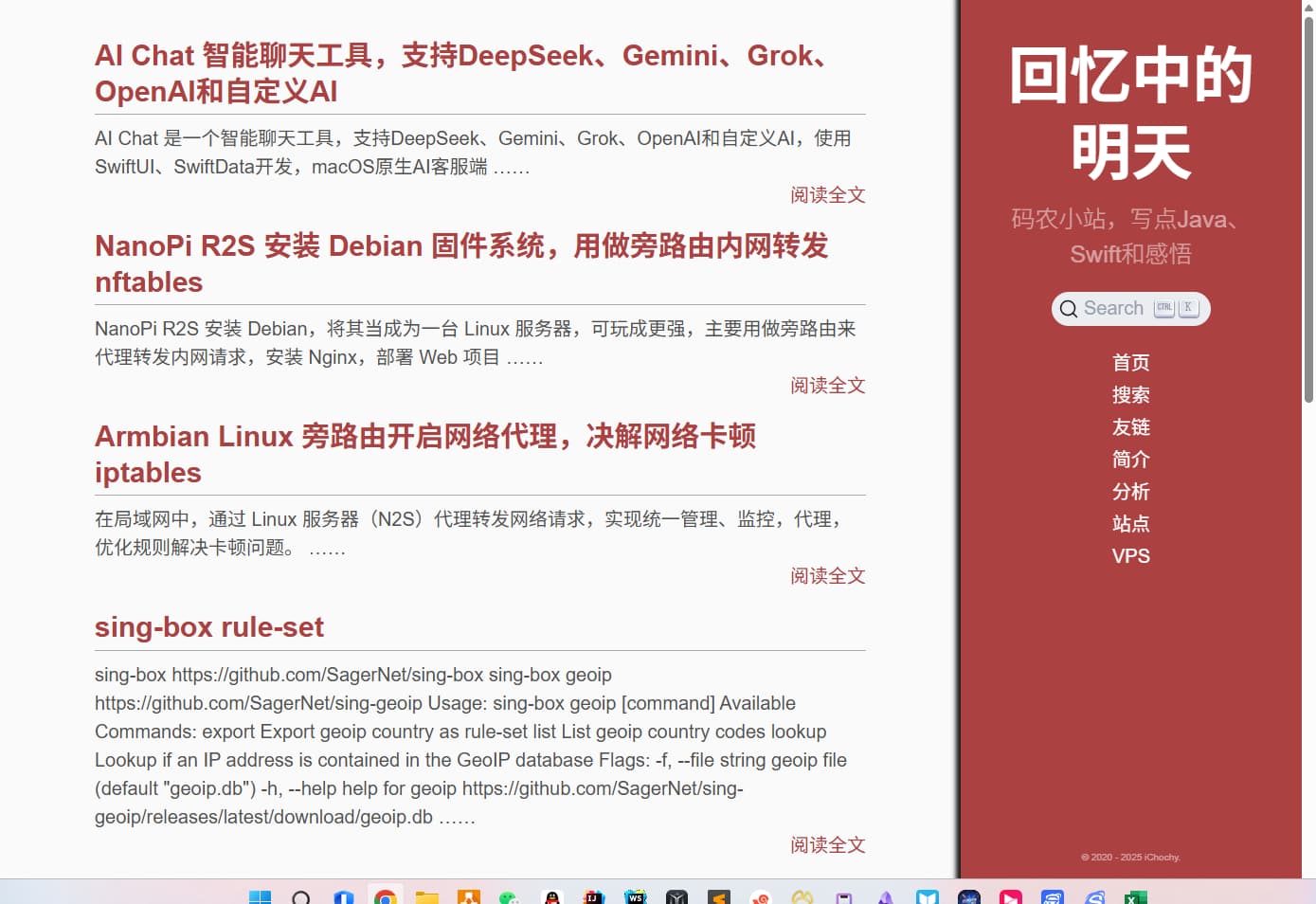Click the taskbar search icon

pos(301,896)
